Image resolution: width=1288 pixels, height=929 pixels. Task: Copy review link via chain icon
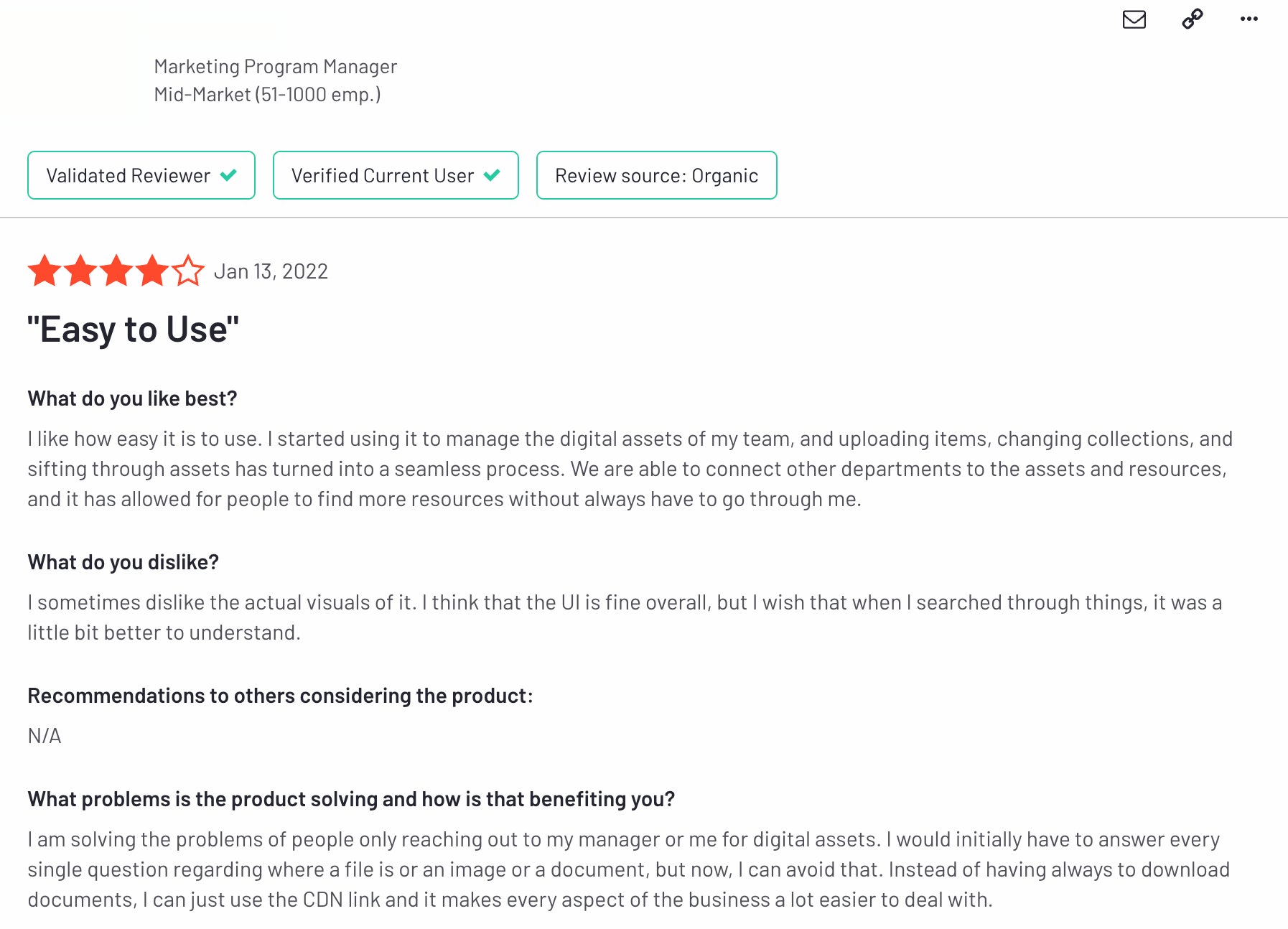[1193, 19]
